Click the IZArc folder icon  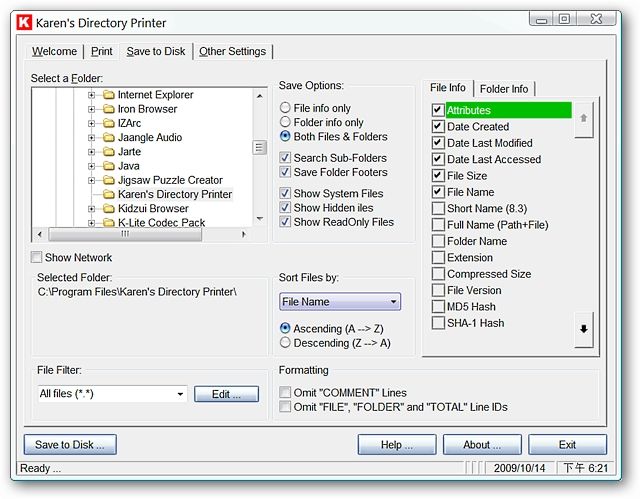pyautogui.click(x=109, y=123)
